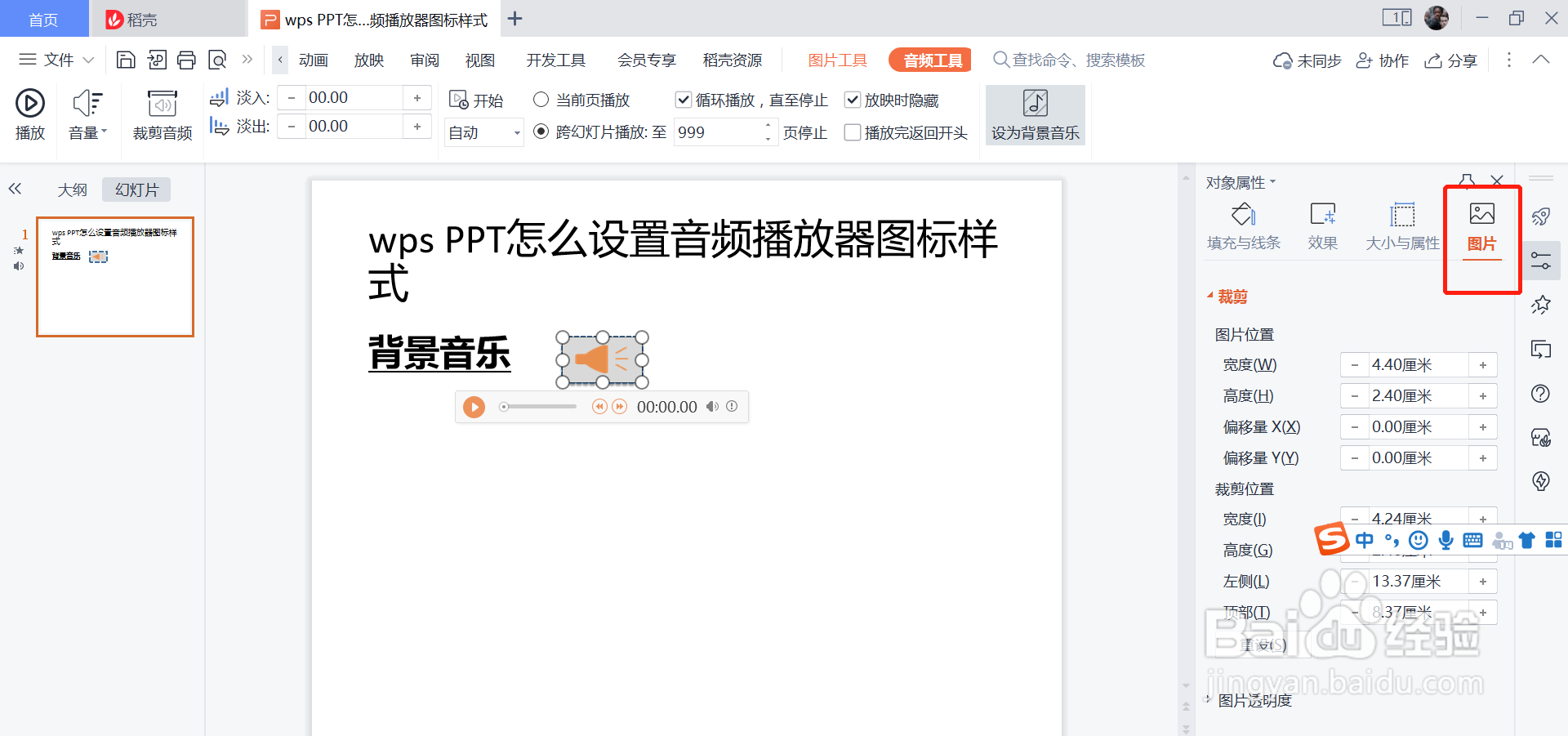1568x736 pixels.
Task: Collapse the slide panel with double chevron
Action: pyautogui.click(x=15, y=189)
